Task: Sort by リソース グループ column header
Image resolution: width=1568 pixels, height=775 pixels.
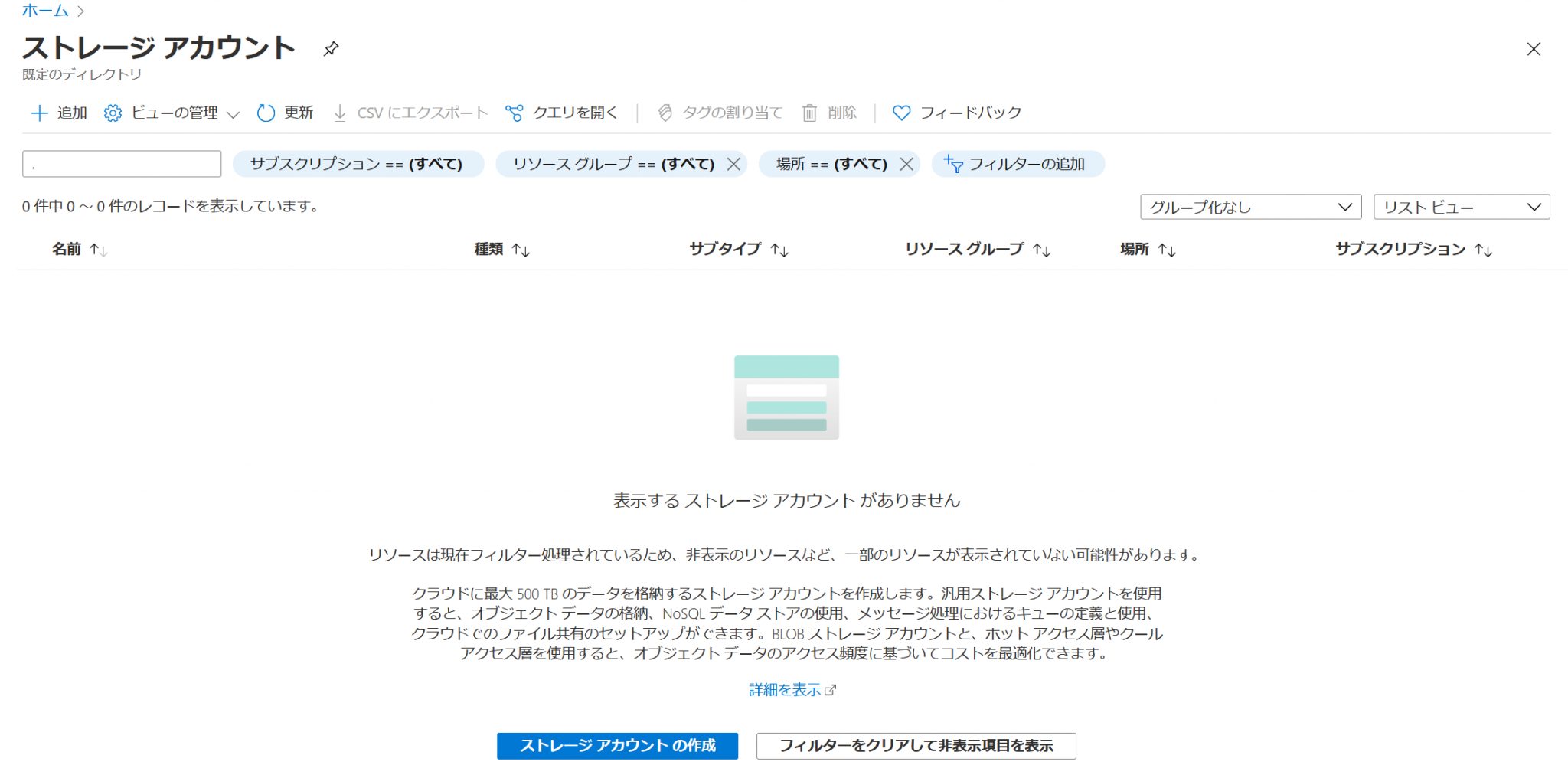Action: [978, 249]
